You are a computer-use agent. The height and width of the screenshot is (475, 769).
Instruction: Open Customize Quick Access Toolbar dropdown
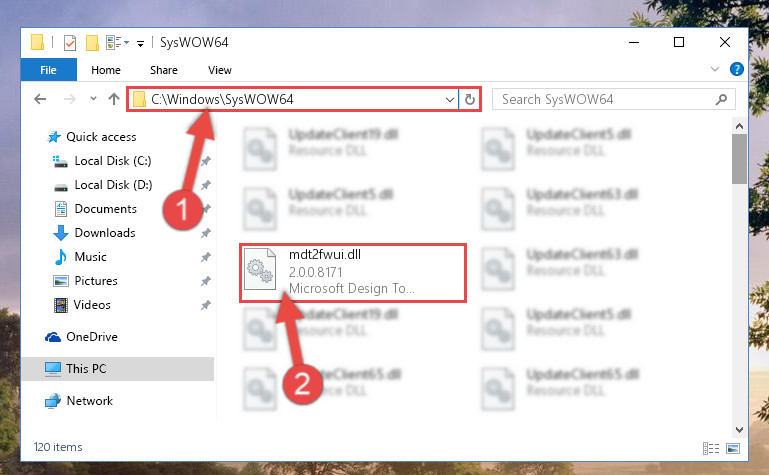point(140,44)
